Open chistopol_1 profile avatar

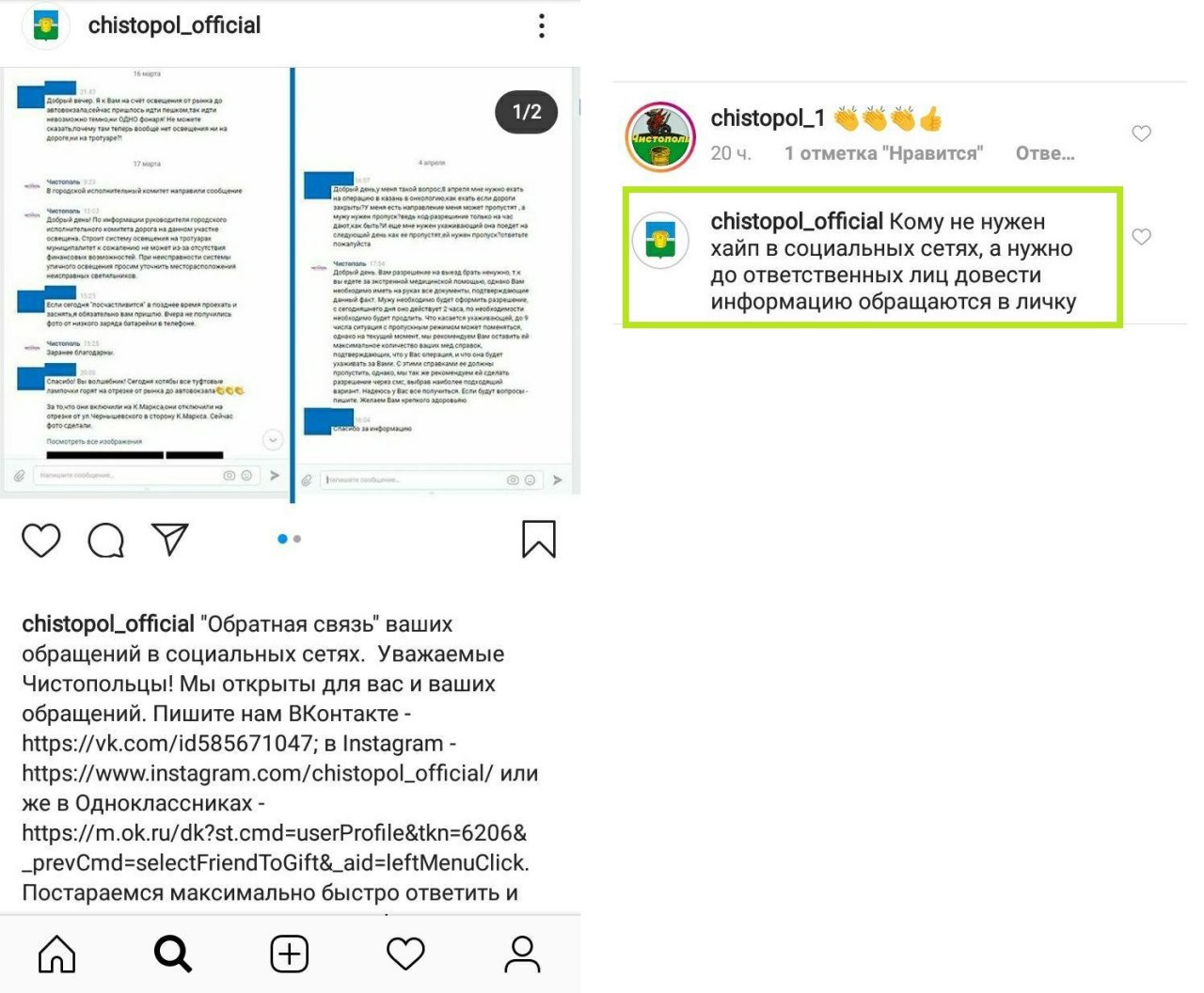click(660, 137)
